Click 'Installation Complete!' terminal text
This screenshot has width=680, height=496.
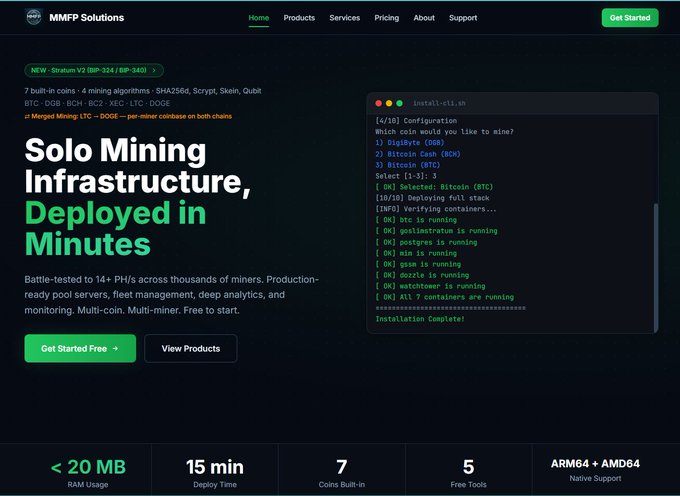pyautogui.click(x=420, y=319)
